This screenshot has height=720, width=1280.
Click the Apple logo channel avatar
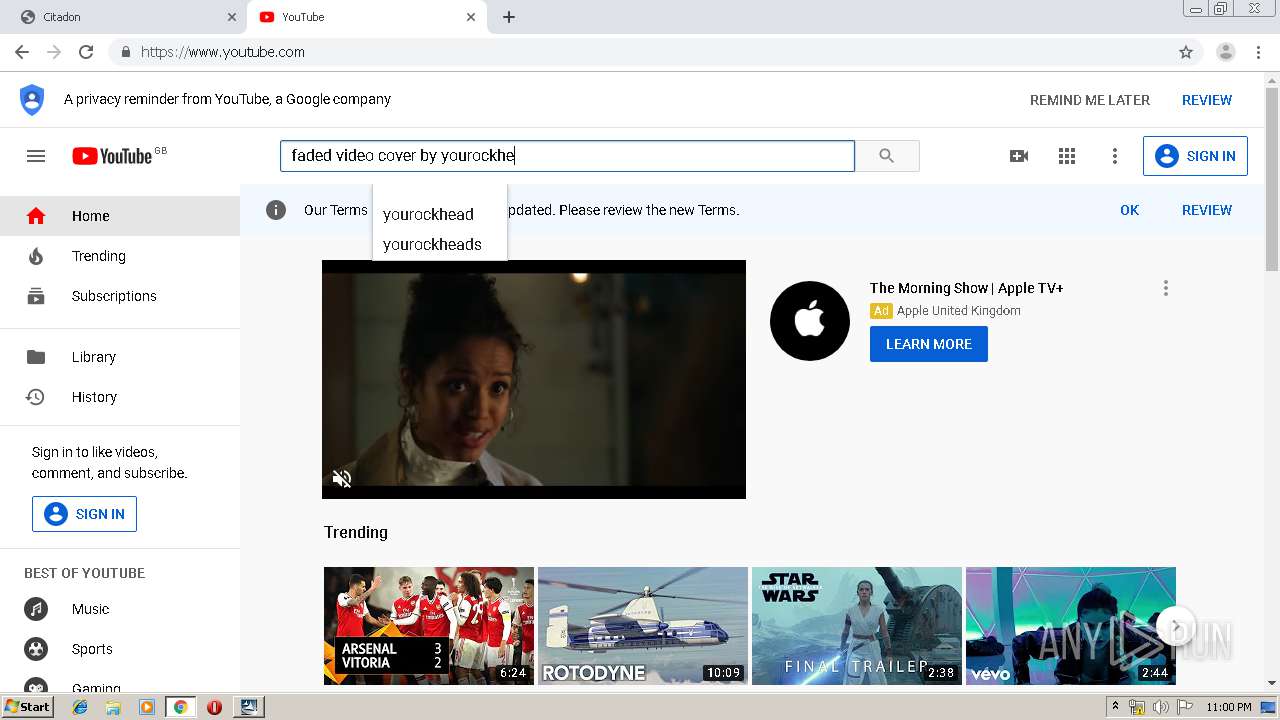coord(810,321)
